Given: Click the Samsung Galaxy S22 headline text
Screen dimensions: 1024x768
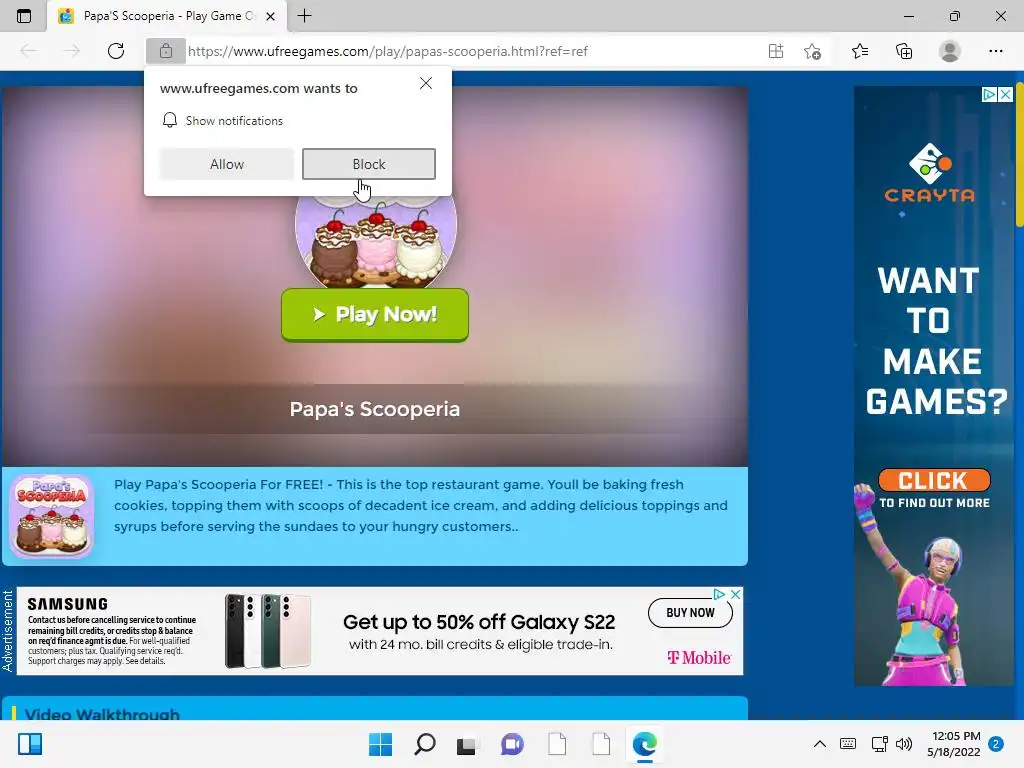Looking at the screenshot, I should point(479,622).
